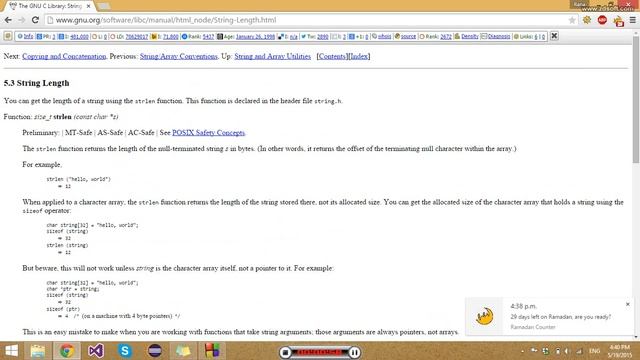Open File Explorer from the taskbar

(38, 351)
